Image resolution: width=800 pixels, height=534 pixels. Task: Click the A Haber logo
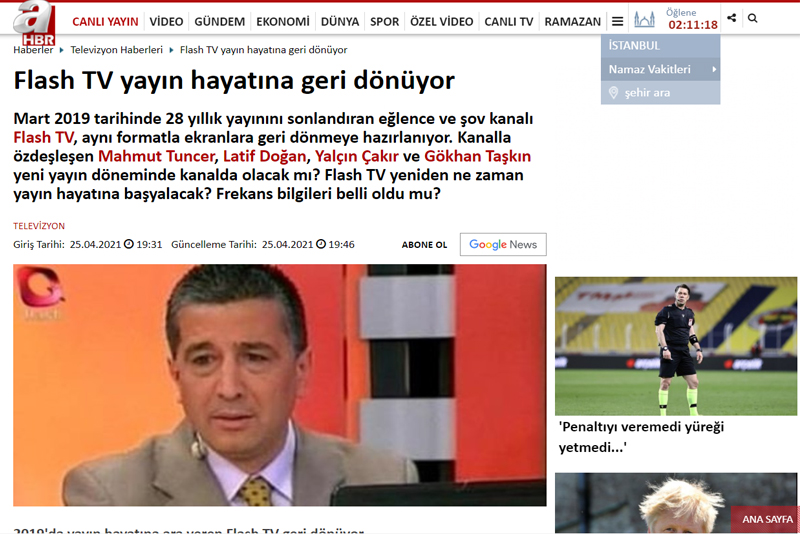tap(34, 22)
